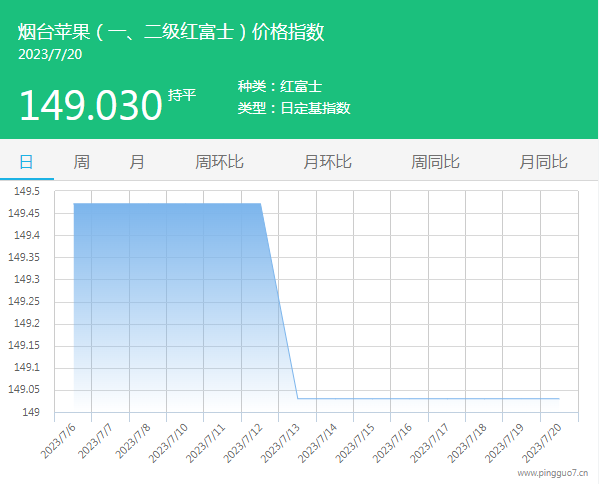Select the 日 daily tab
599x484 pixels.
point(26,162)
